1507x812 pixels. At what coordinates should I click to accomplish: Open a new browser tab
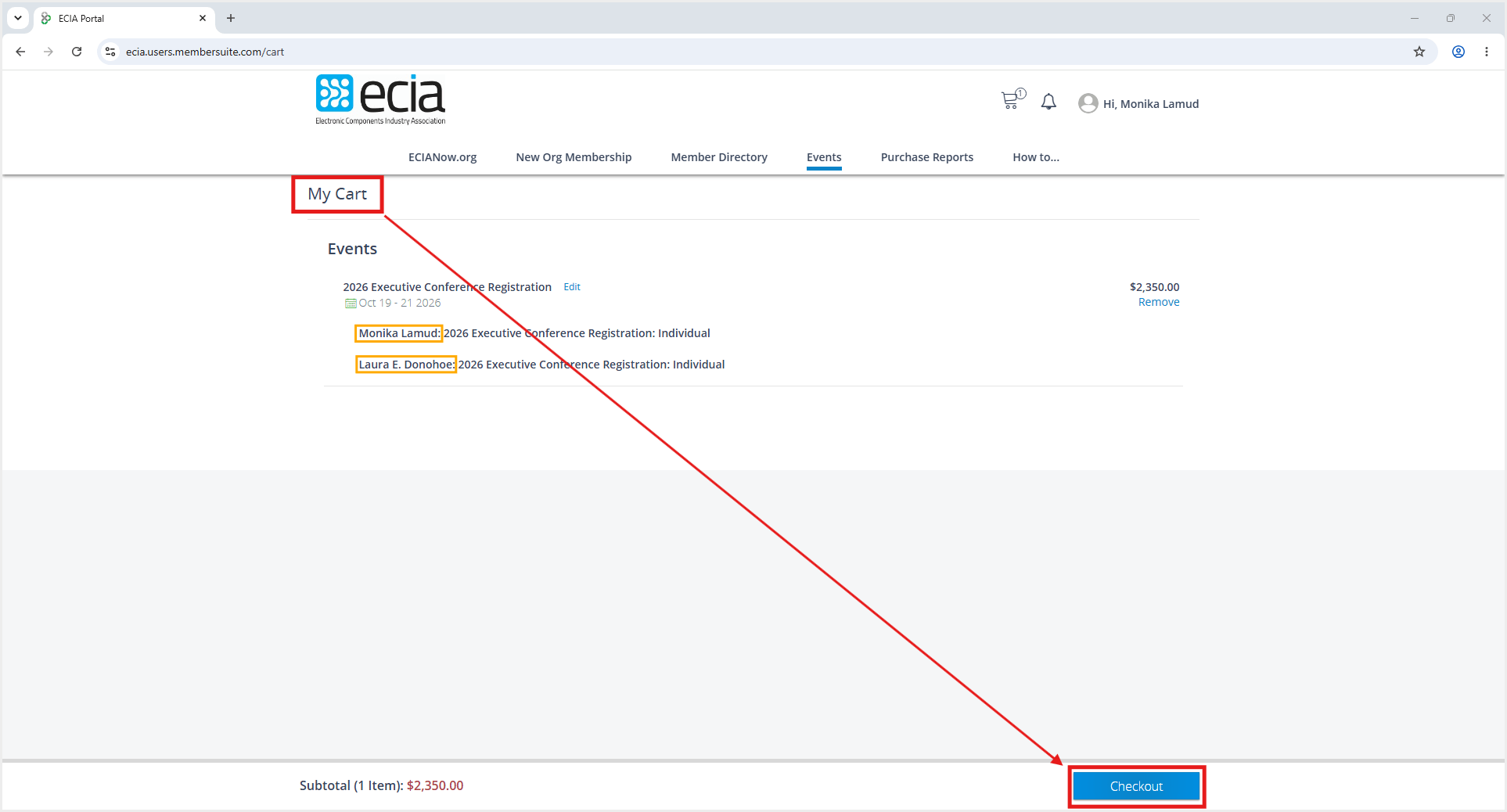[231, 18]
